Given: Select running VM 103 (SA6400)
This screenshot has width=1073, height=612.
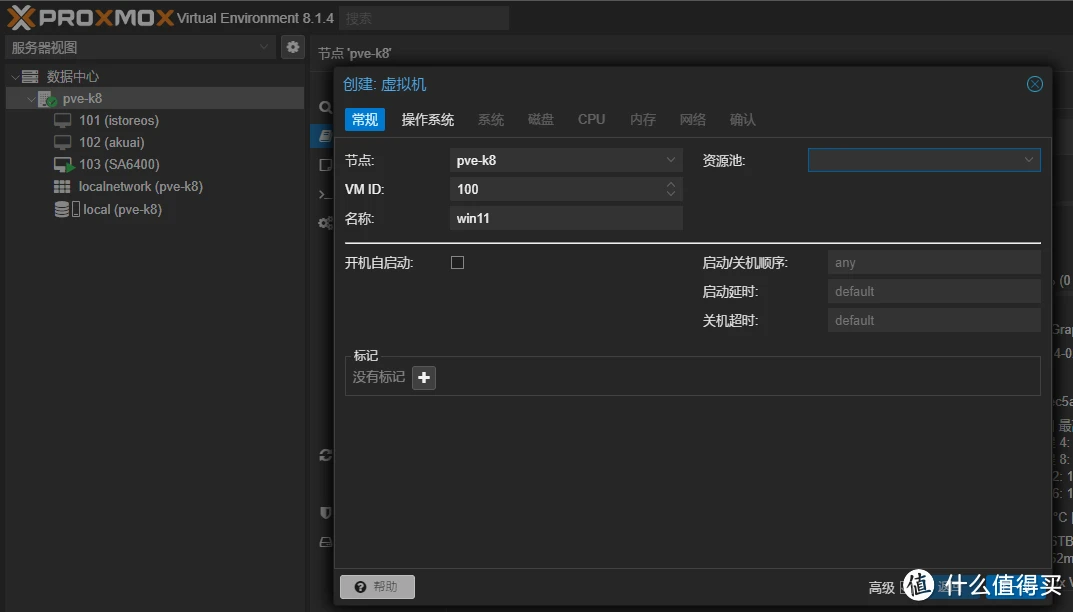Looking at the screenshot, I should tap(118, 164).
